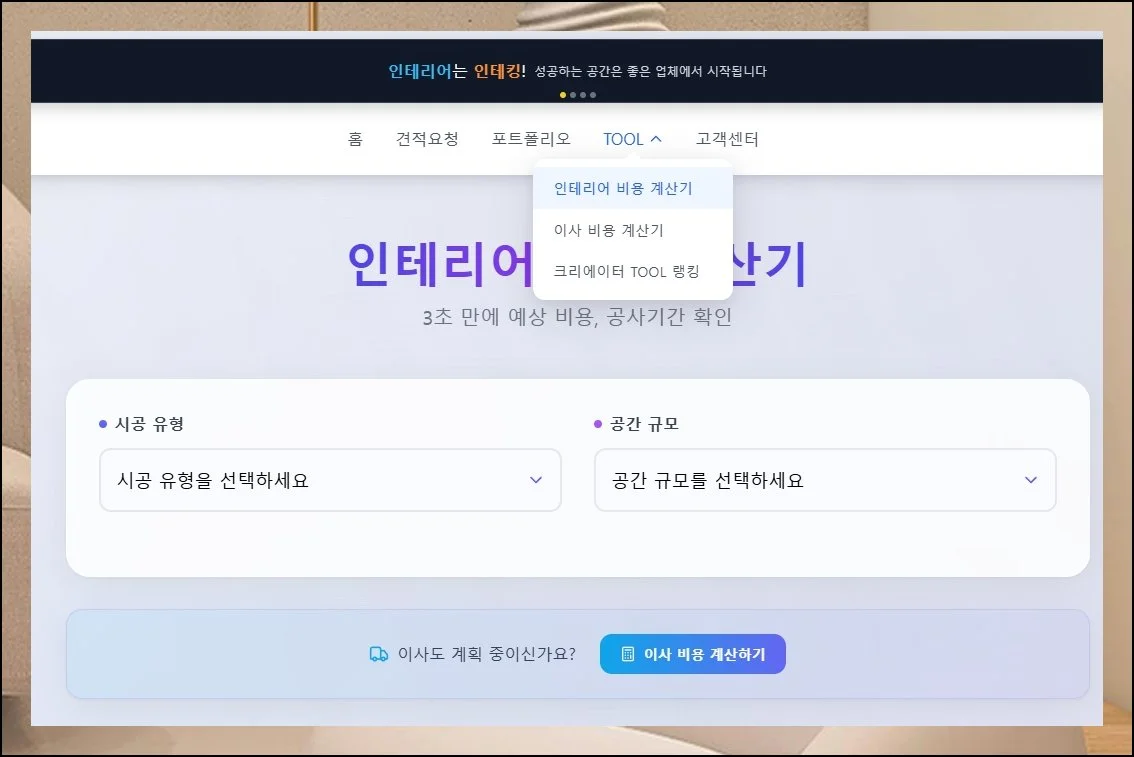Click the 이사도 계획 중이신가요? text

click(486, 654)
